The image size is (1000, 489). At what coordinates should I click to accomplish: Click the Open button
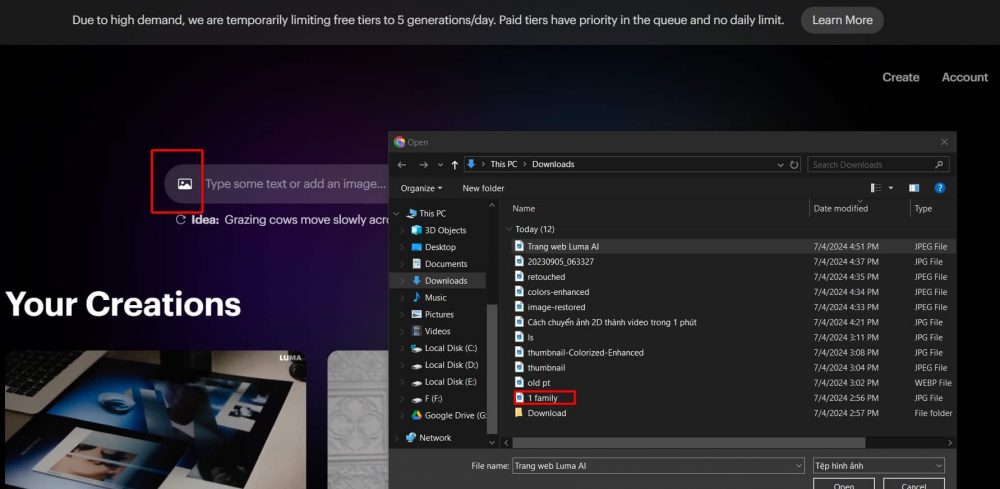click(x=844, y=484)
